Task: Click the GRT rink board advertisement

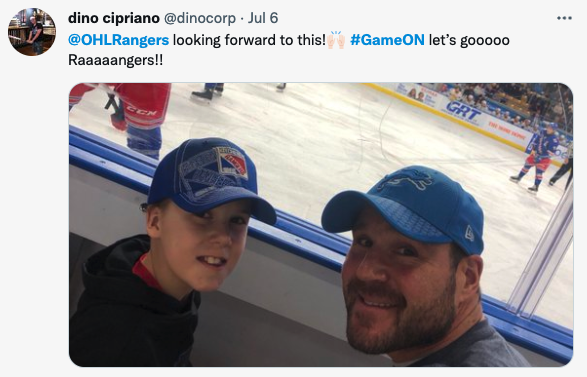Action: [463, 111]
